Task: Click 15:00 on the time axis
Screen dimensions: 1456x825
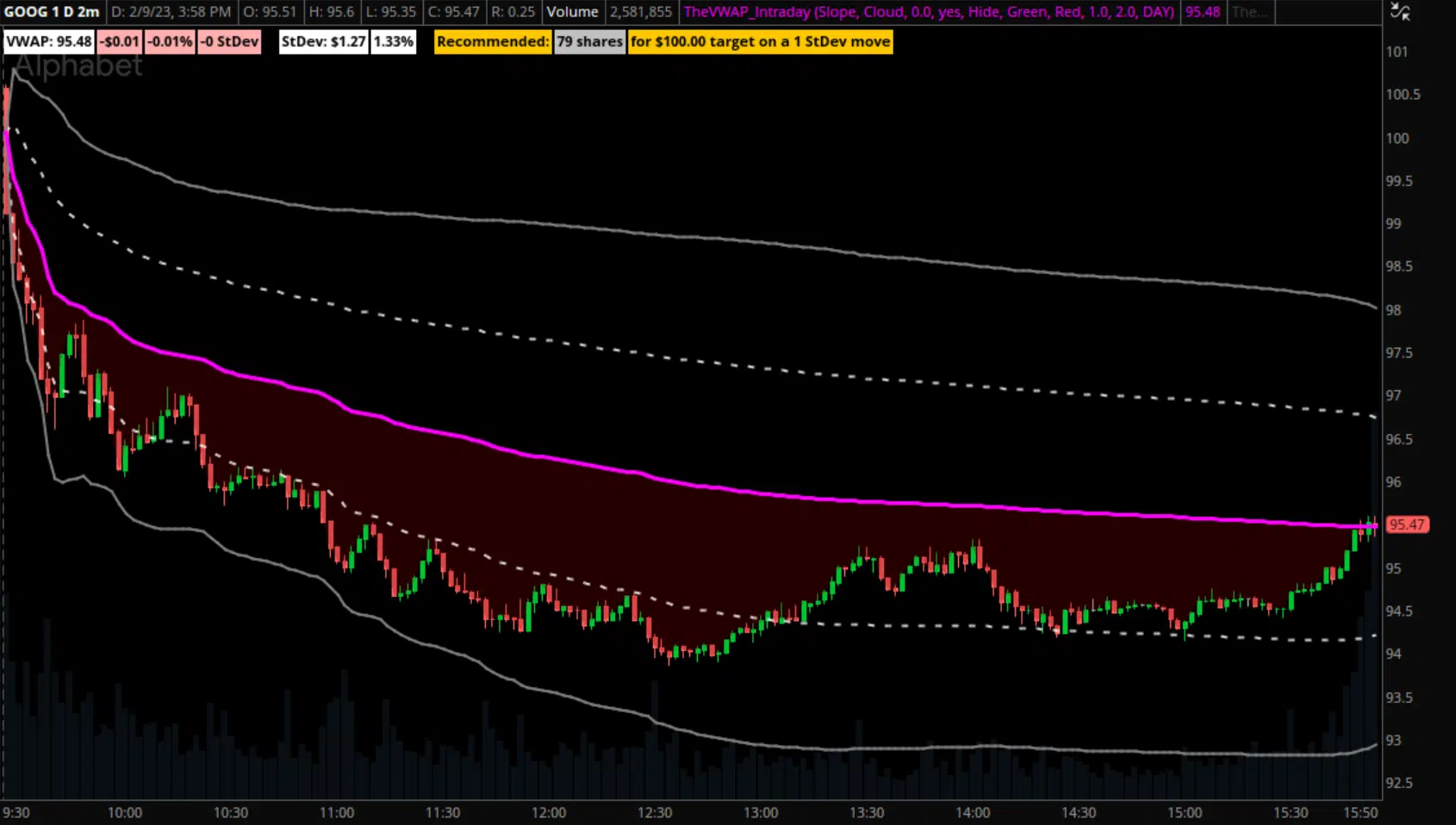Action: click(x=1185, y=813)
